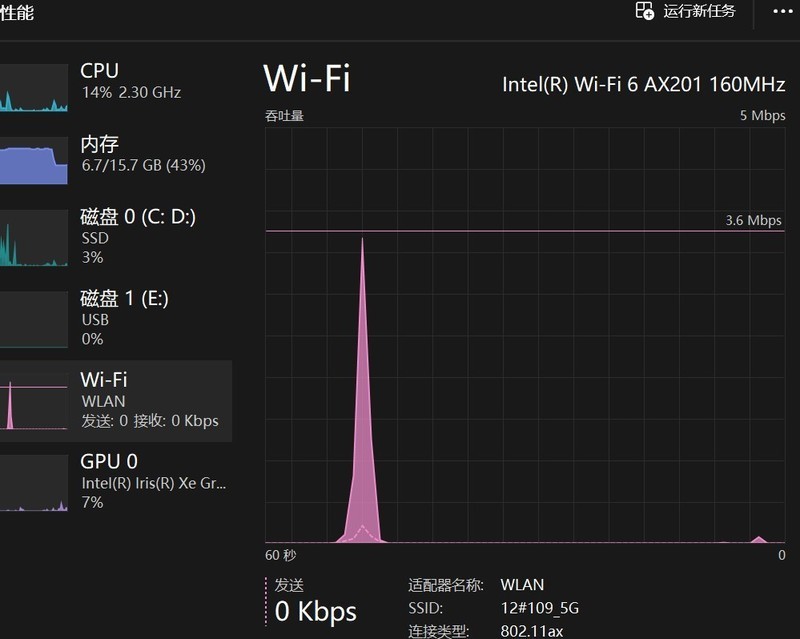Image resolution: width=800 pixels, height=639 pixels.
Task: Click the 运行新任务 button label
Action: coord(699,11)
